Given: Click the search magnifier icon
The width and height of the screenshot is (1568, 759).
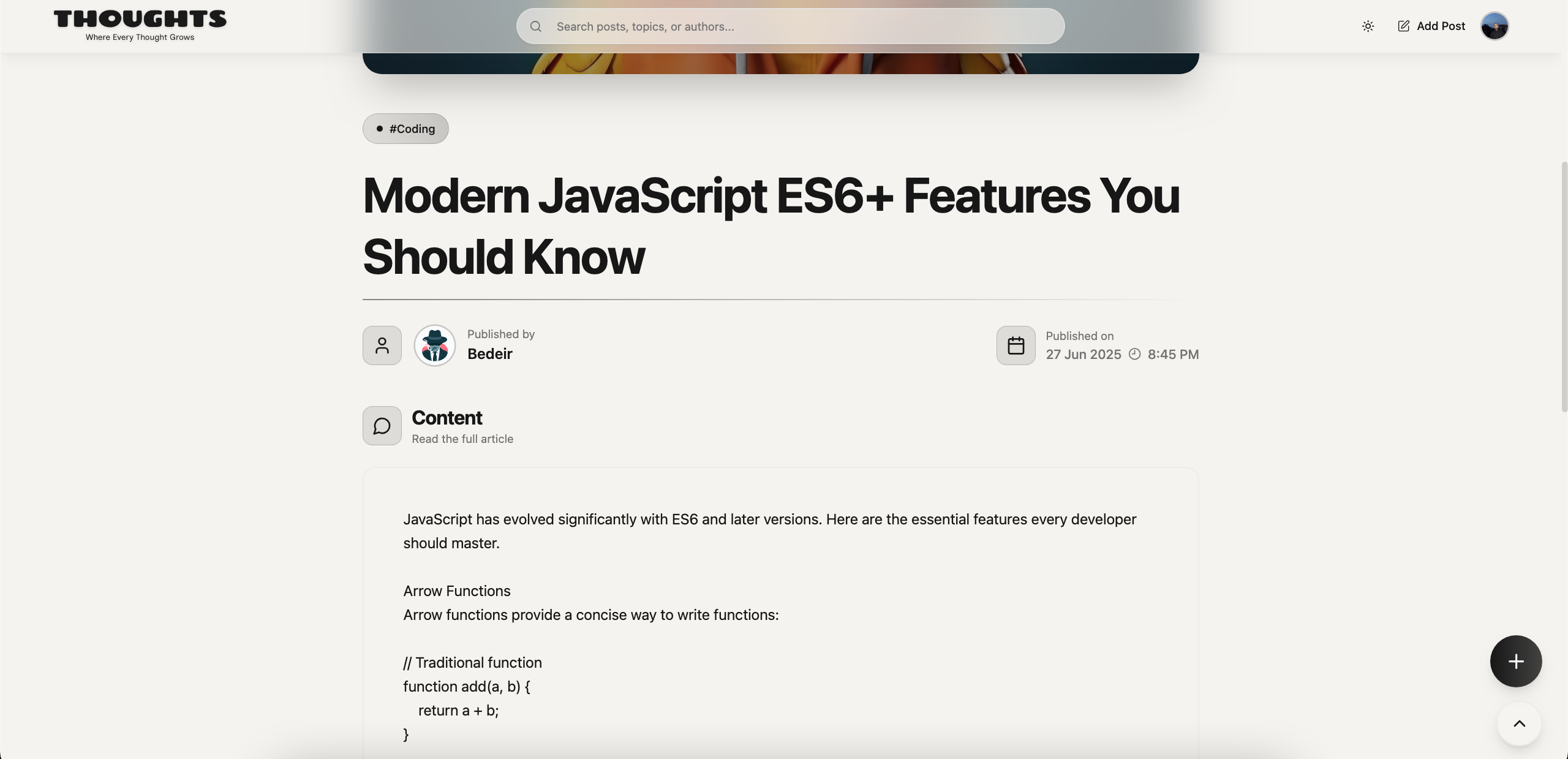Looking at the screenshot, I should point(536,26).
